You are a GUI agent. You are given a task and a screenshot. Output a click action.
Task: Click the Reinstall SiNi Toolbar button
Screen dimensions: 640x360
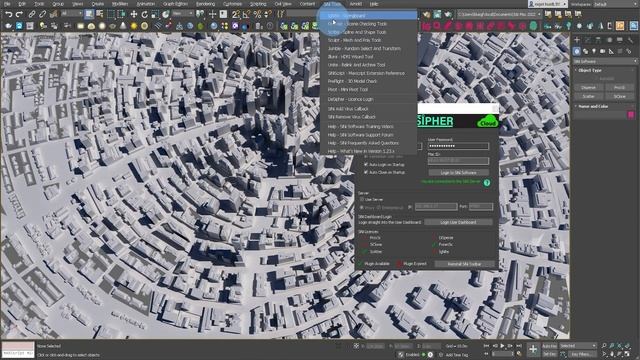click(464, 264)
